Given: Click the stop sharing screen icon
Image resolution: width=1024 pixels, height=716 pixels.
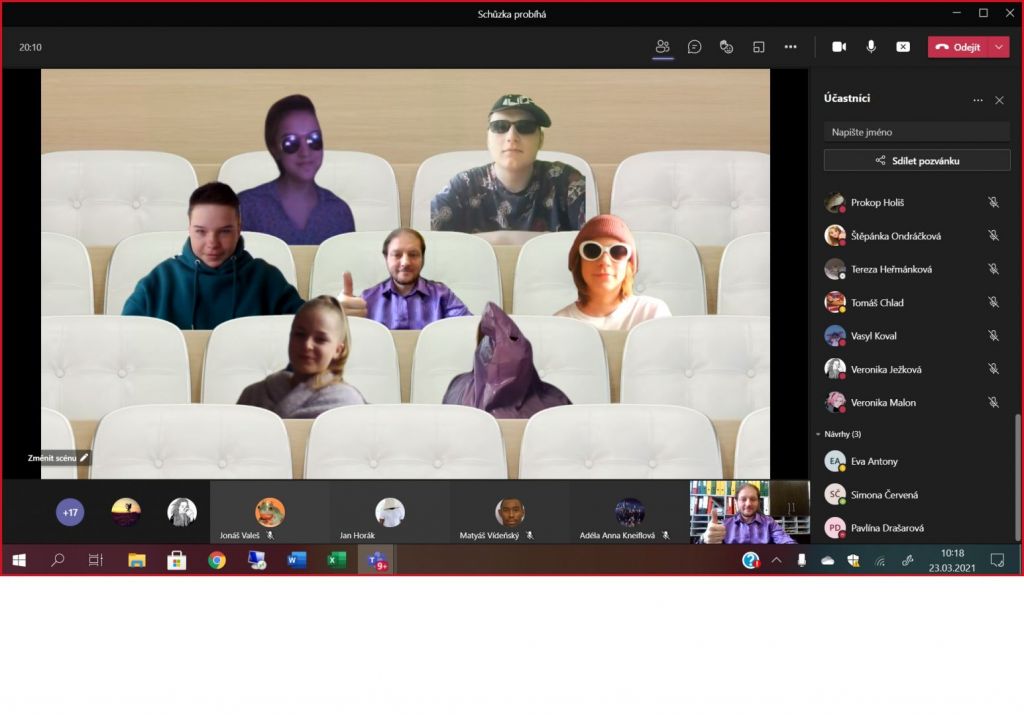Looking at the screenshot, I should 903,47.
